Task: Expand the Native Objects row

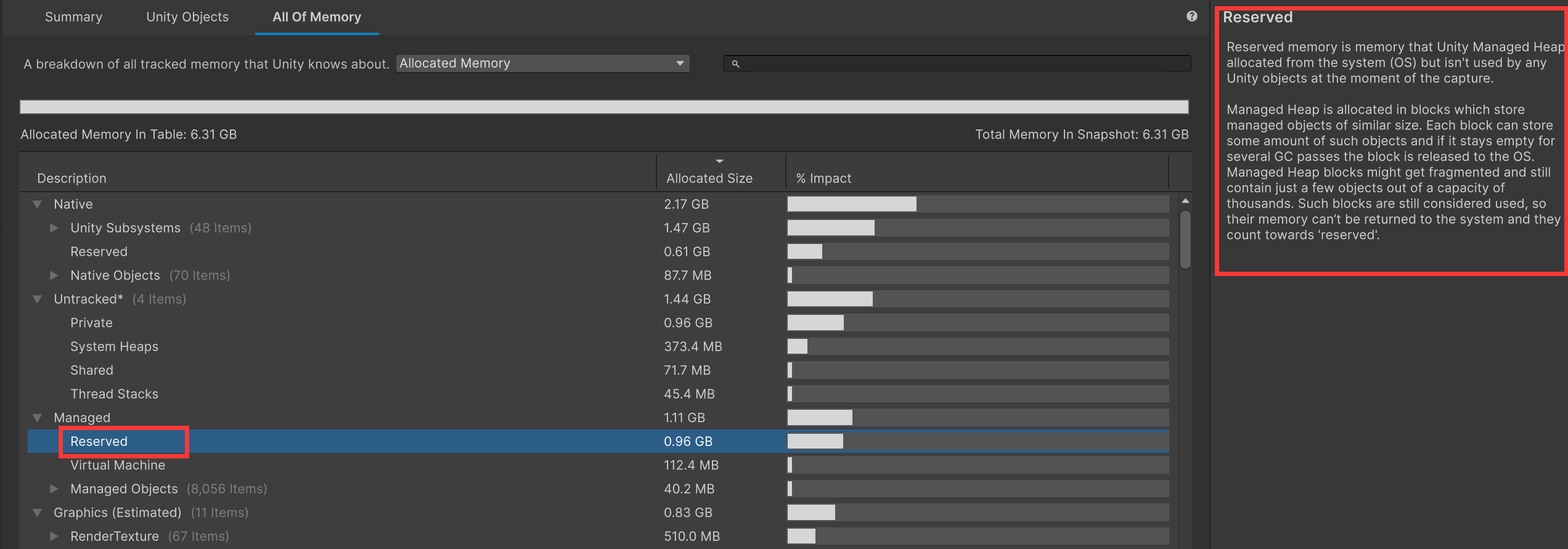Action: [54, 275]
